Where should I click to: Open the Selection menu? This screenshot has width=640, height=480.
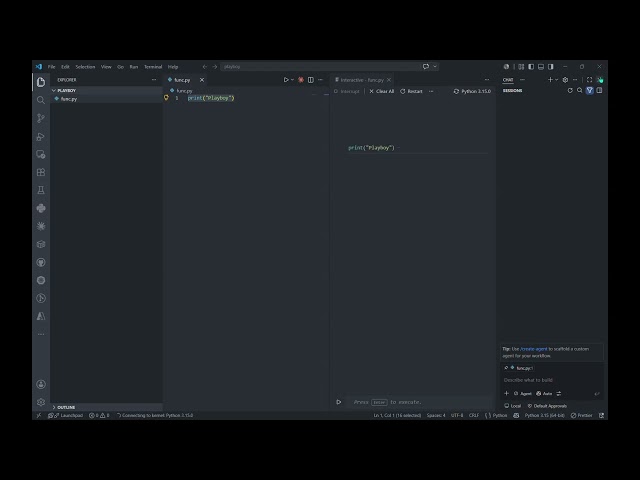point(85,67)
